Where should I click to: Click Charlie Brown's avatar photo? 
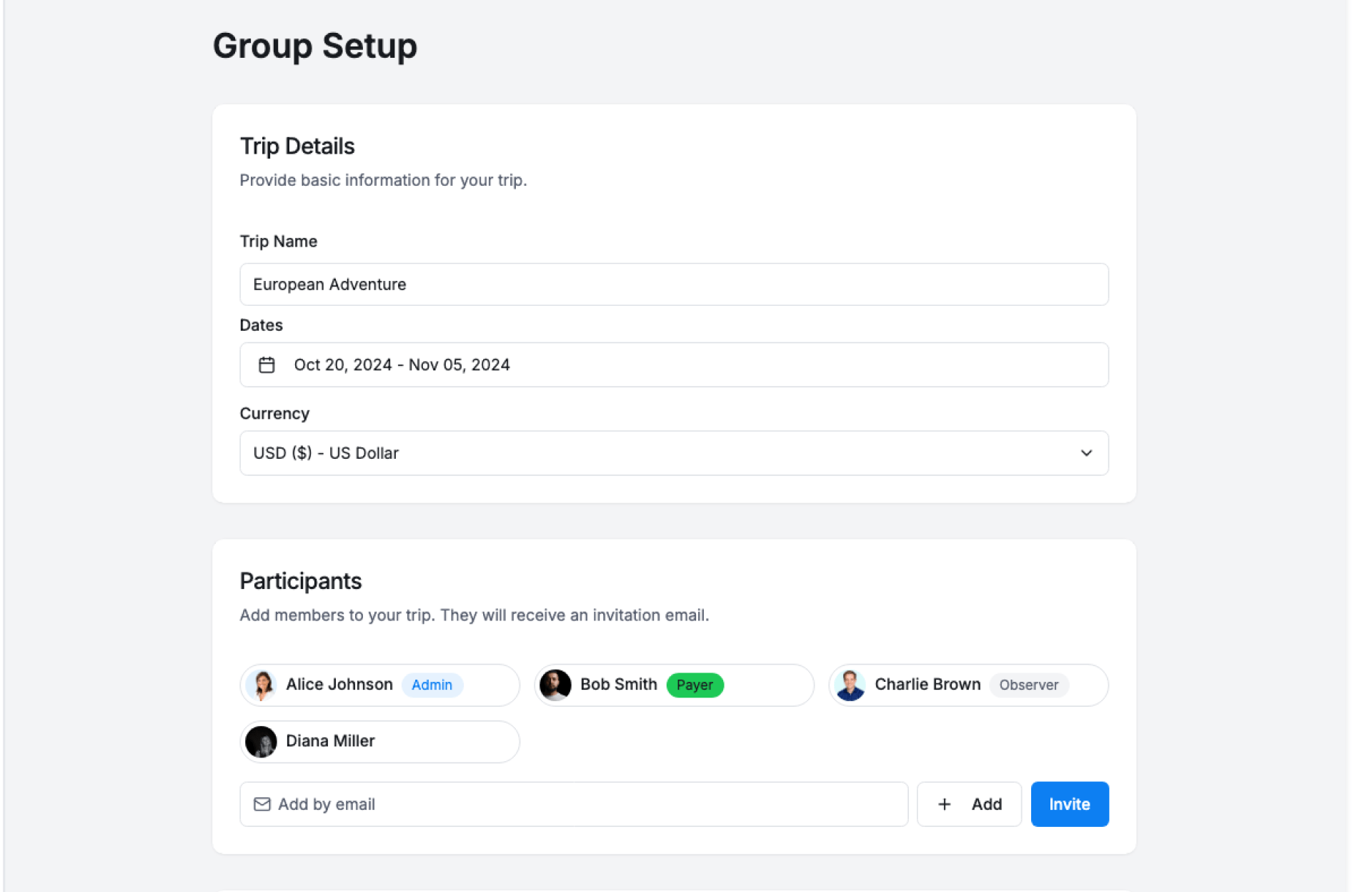point(850,685)
